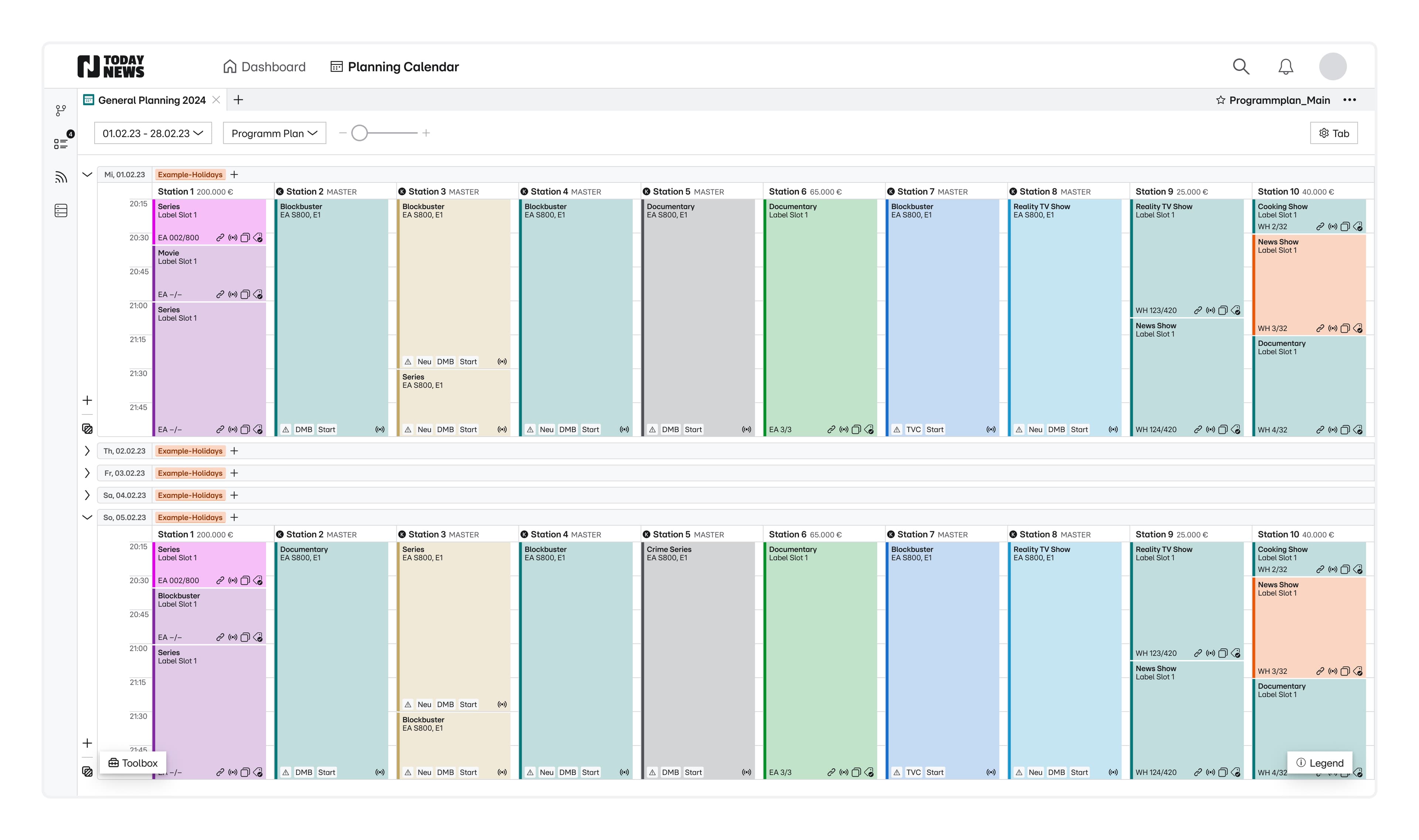1419x840 pixels.
Task: Expand the Sa, 04.02.23 day row
Action: coord(87,495)
